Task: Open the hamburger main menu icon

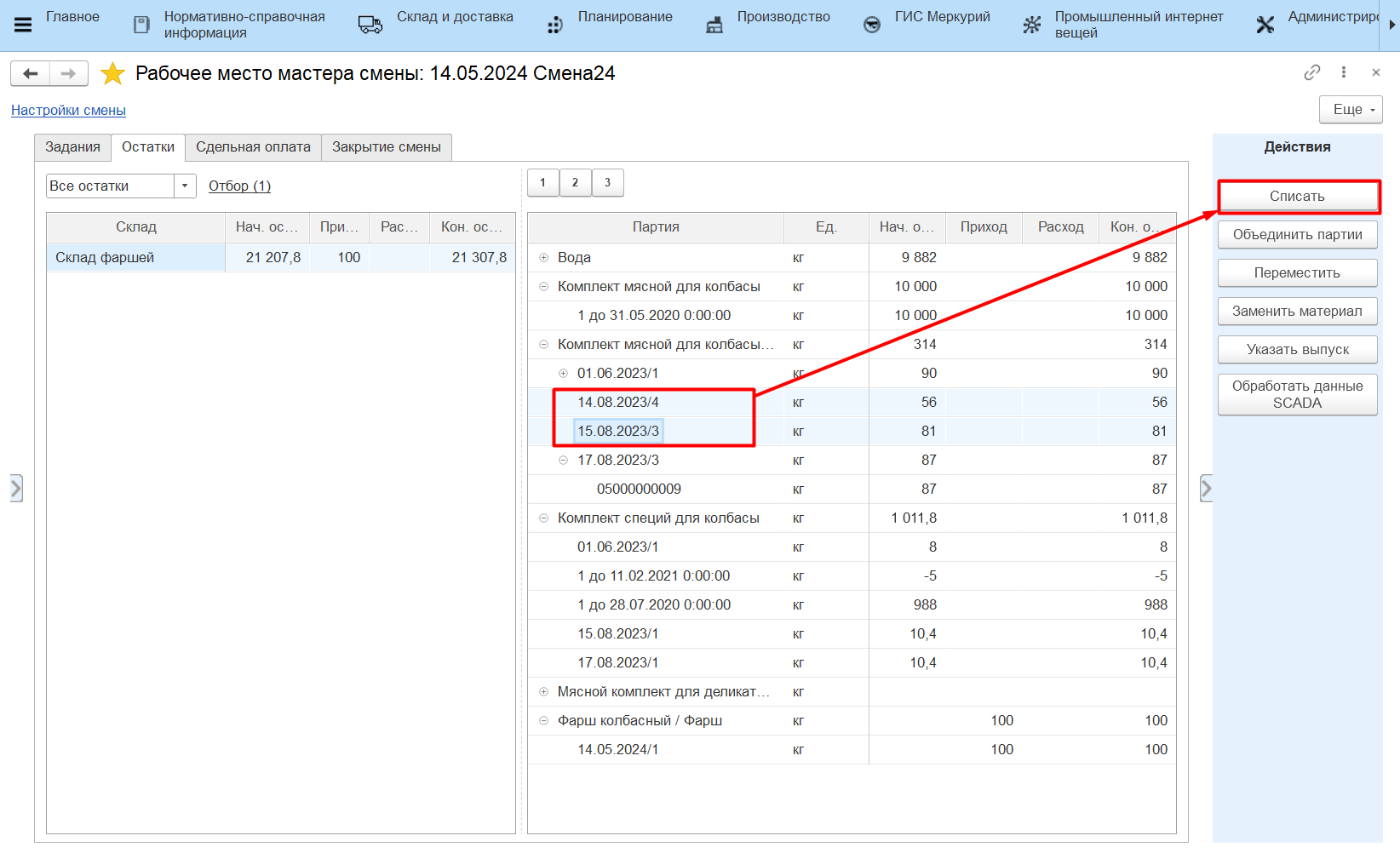Action: click(23, 25)
